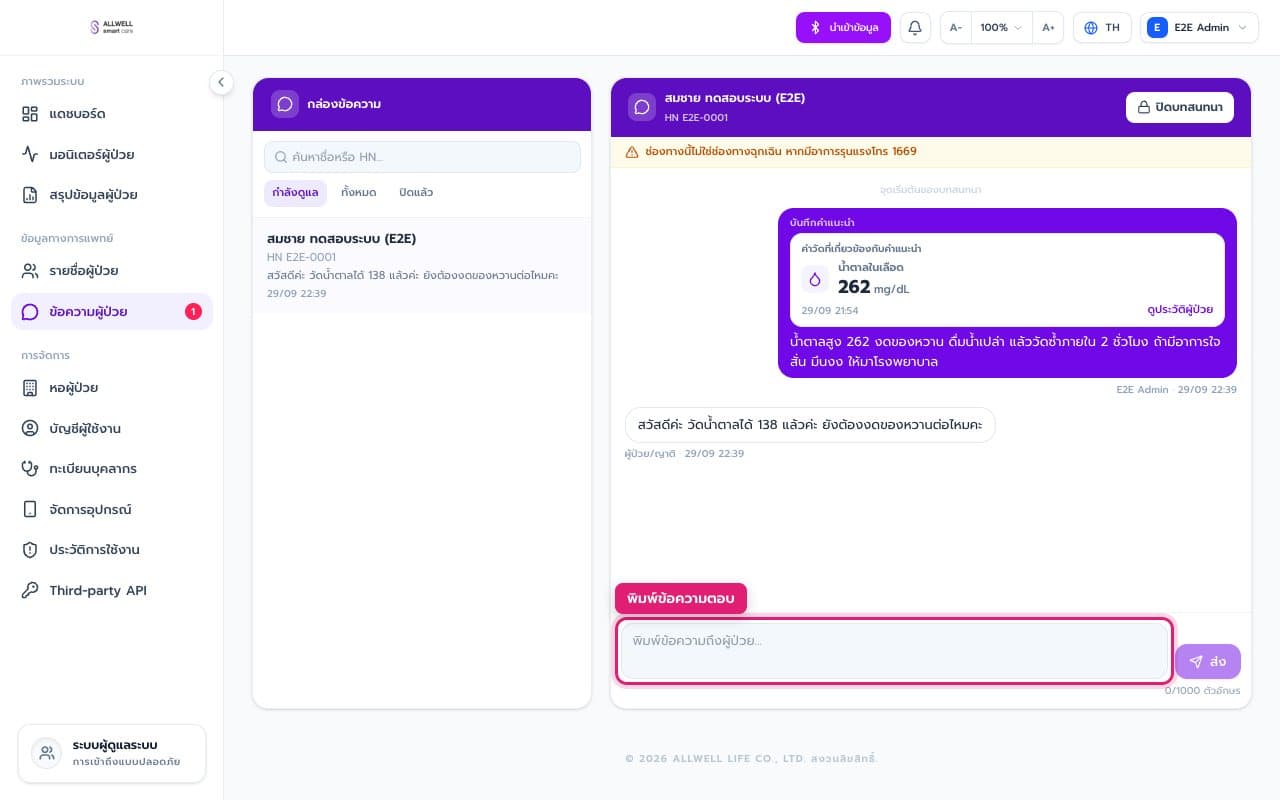
Task: Open the ดูประวัติผู้ป่วย patient history link
Action: click(x=1180, y=310)
